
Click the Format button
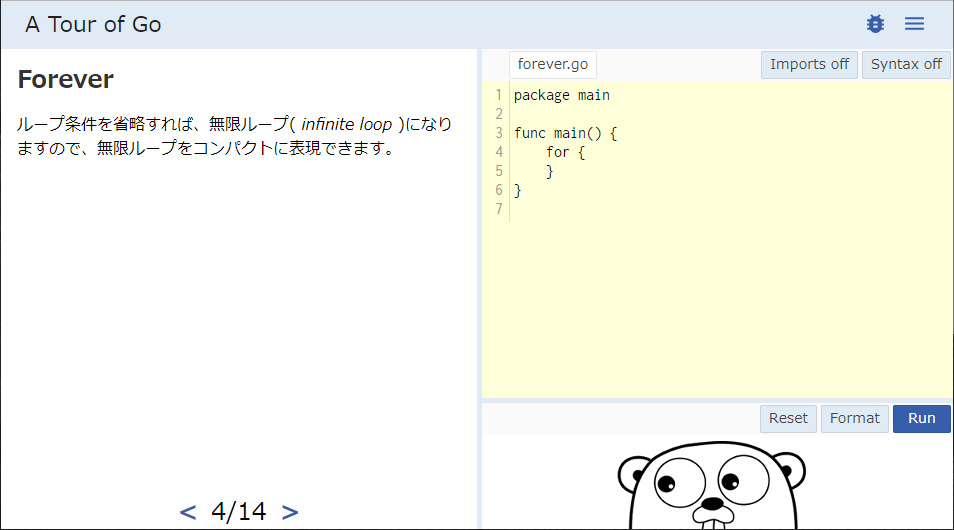pyautogui.click(x=854, y=419)
